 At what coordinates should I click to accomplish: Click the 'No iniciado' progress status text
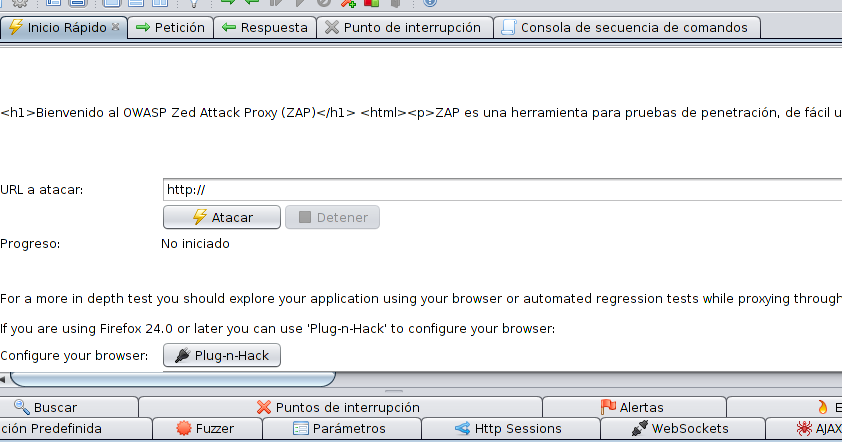click(x=195, y=244)
